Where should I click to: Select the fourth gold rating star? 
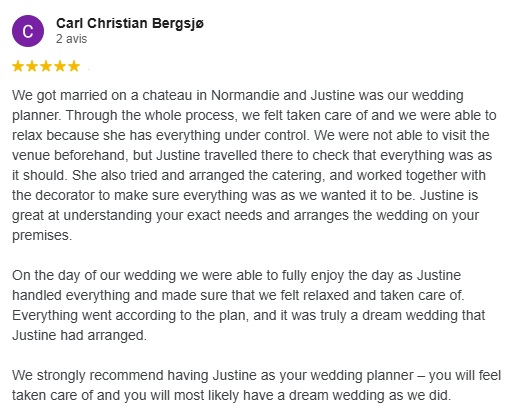click(x=60, y=66)
